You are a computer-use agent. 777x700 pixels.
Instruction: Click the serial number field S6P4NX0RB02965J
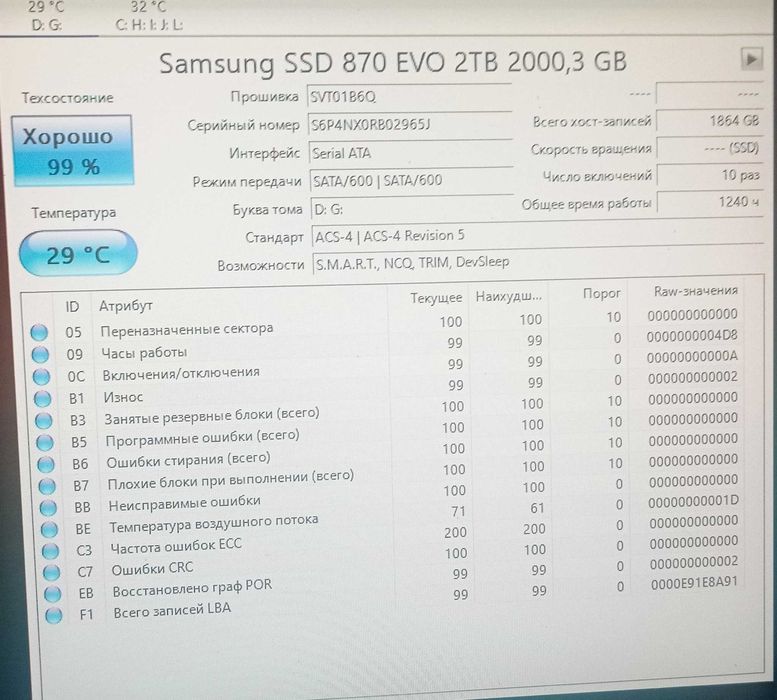410,124
